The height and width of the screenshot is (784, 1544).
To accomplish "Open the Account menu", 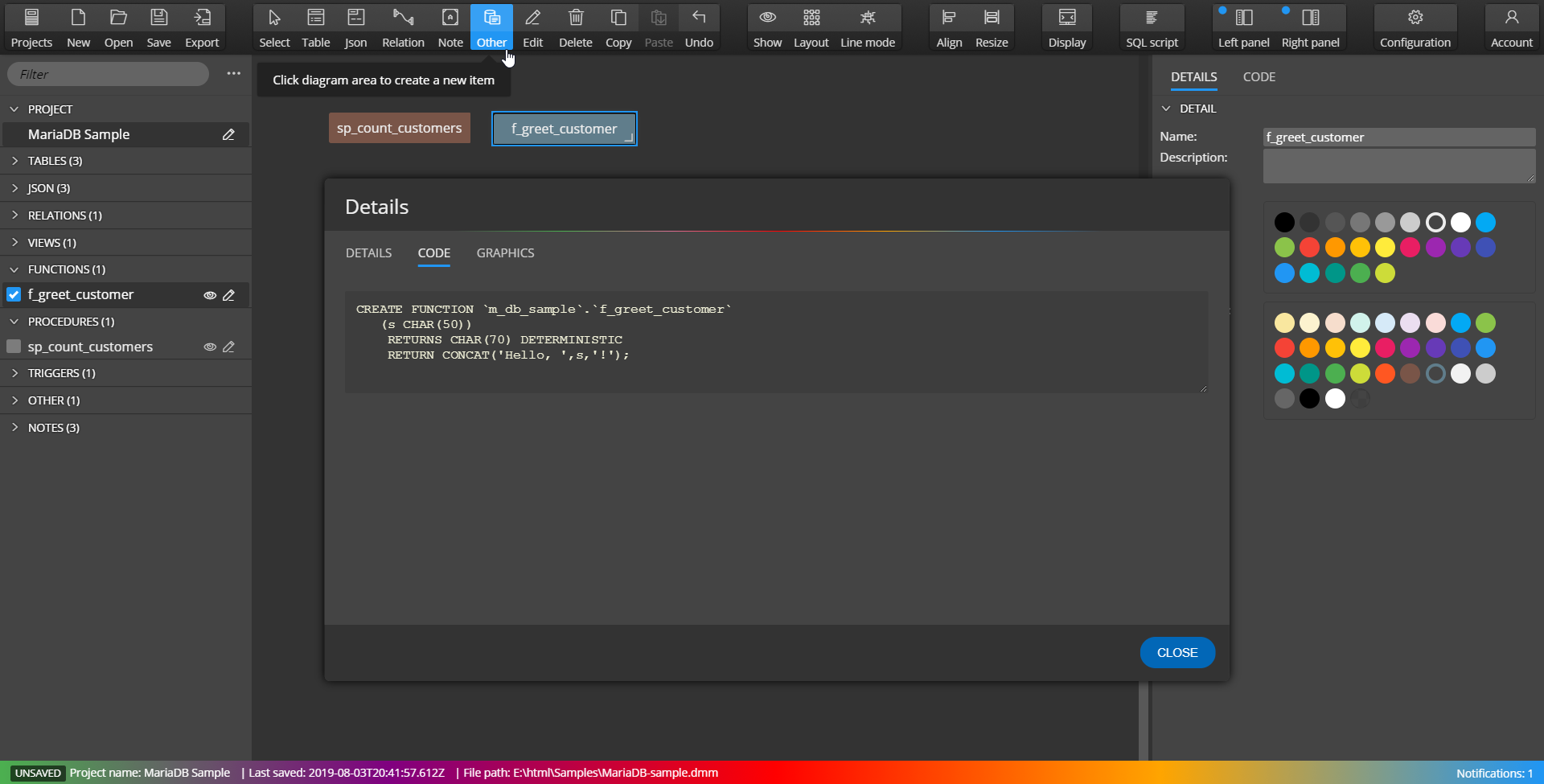I will (1512, 28).
